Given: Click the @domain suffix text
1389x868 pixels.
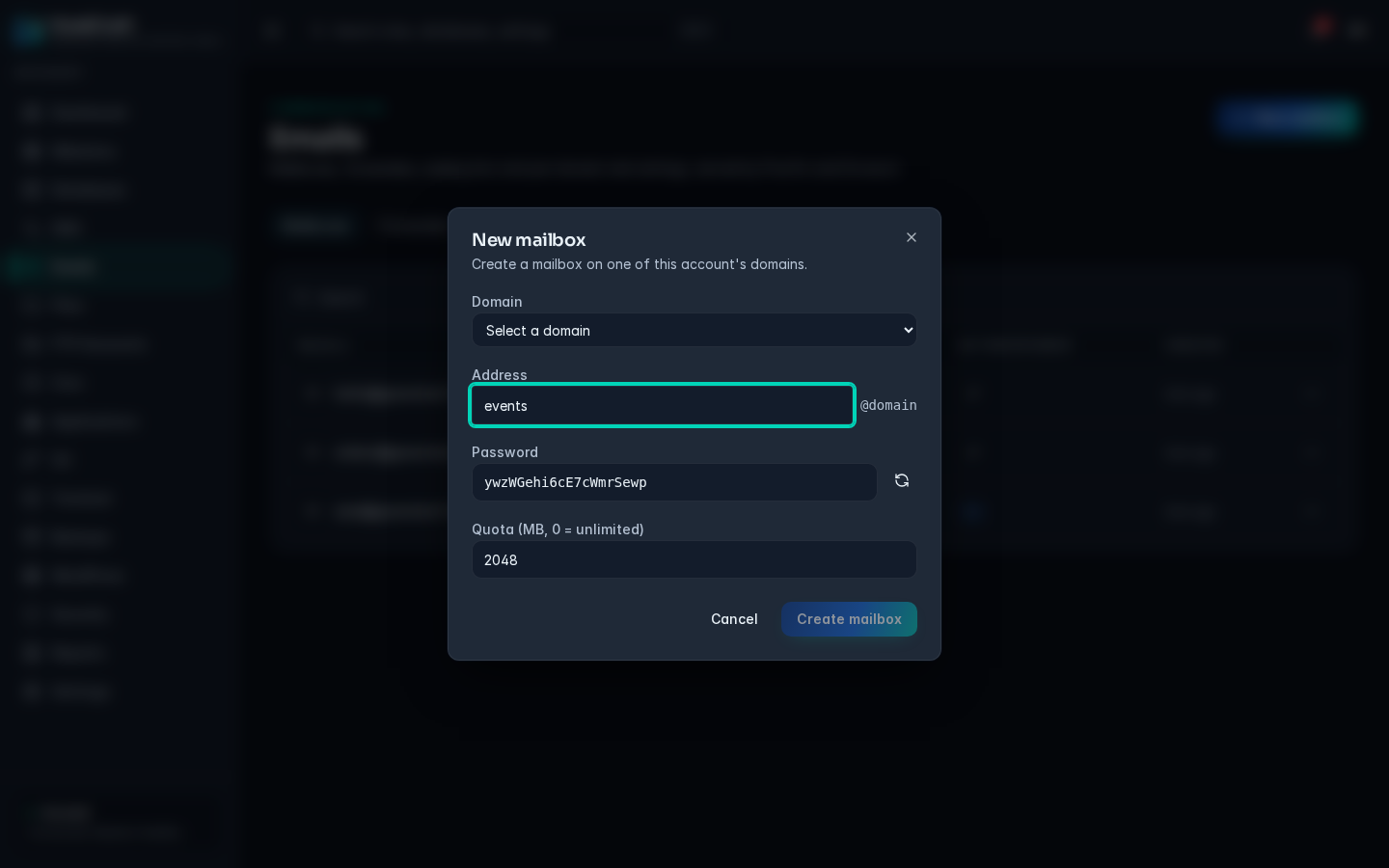Looking at the screenshot, I should click(x=888, y=405).
